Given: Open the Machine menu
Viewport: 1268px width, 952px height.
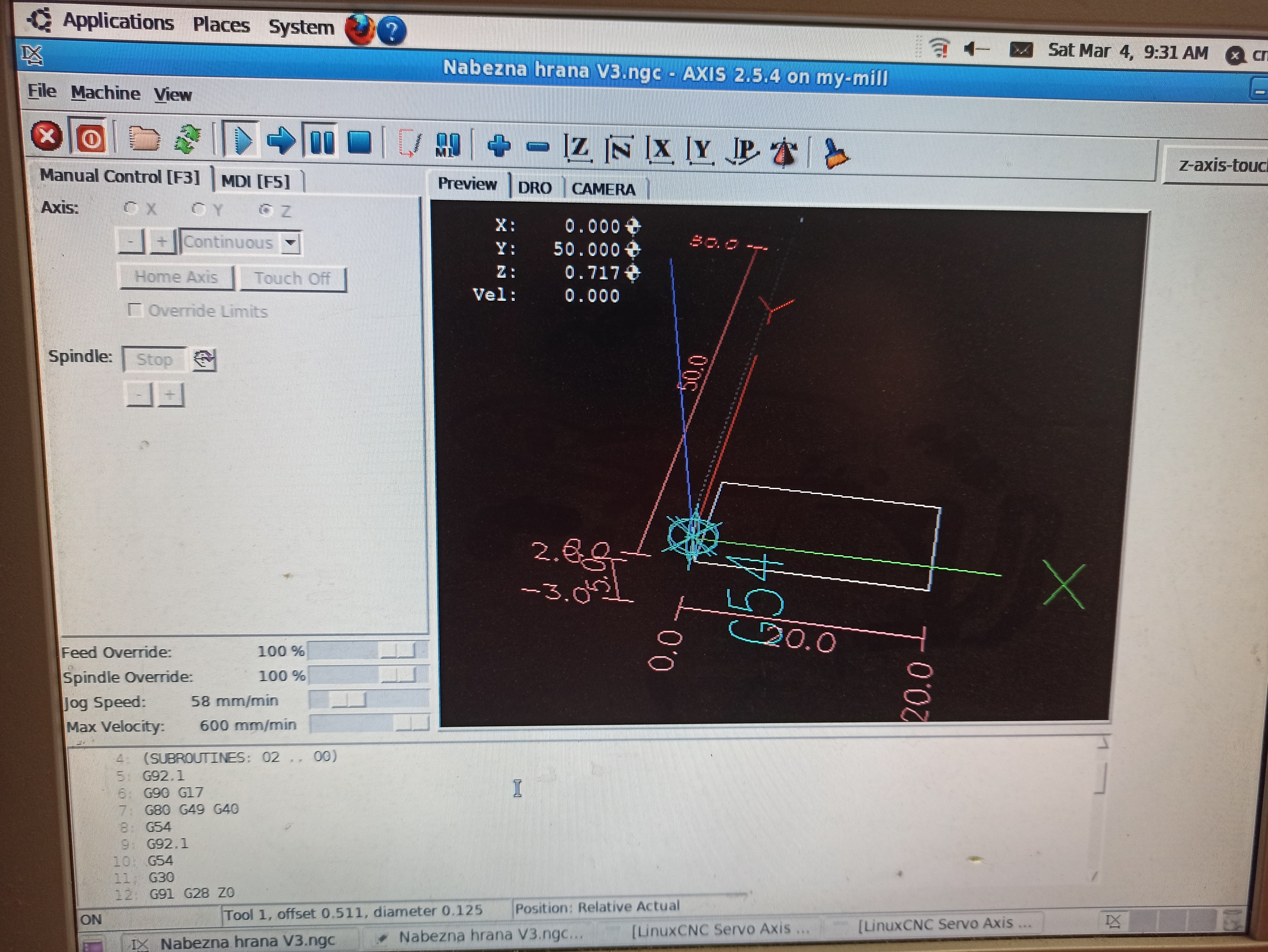Looking at the screenshot, I should pos(106,93).
